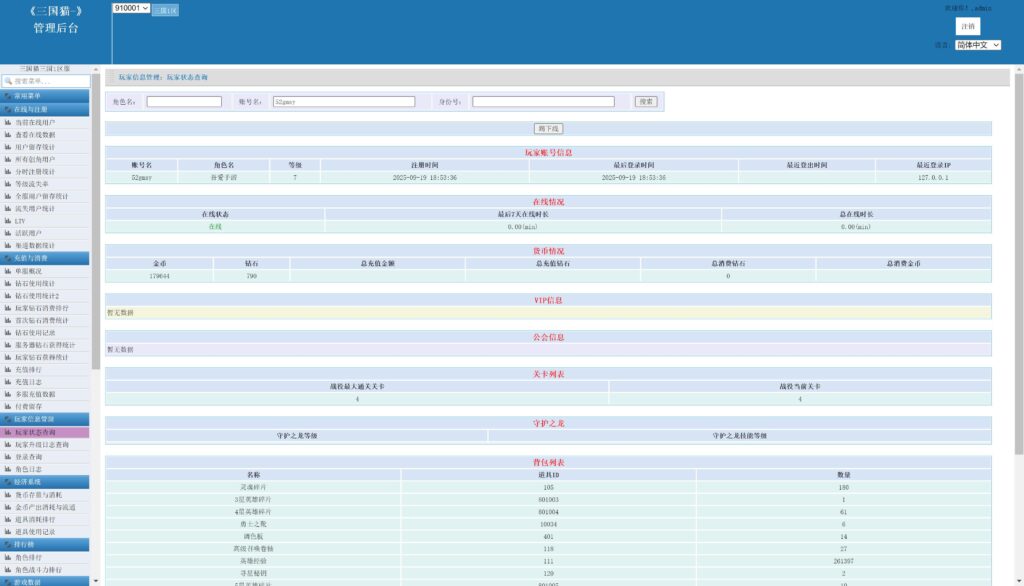Click the sidebar search menu box
Image resolution: width=1024 pixels, height=586 pixels.
(x=48, y=81)
